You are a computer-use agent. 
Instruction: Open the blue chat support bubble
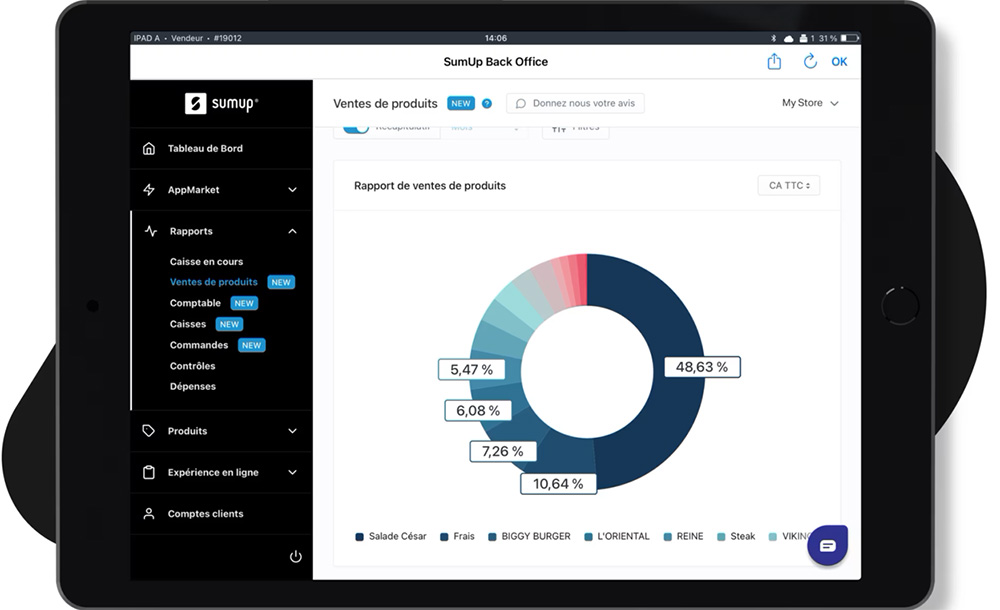coord(827,545)
